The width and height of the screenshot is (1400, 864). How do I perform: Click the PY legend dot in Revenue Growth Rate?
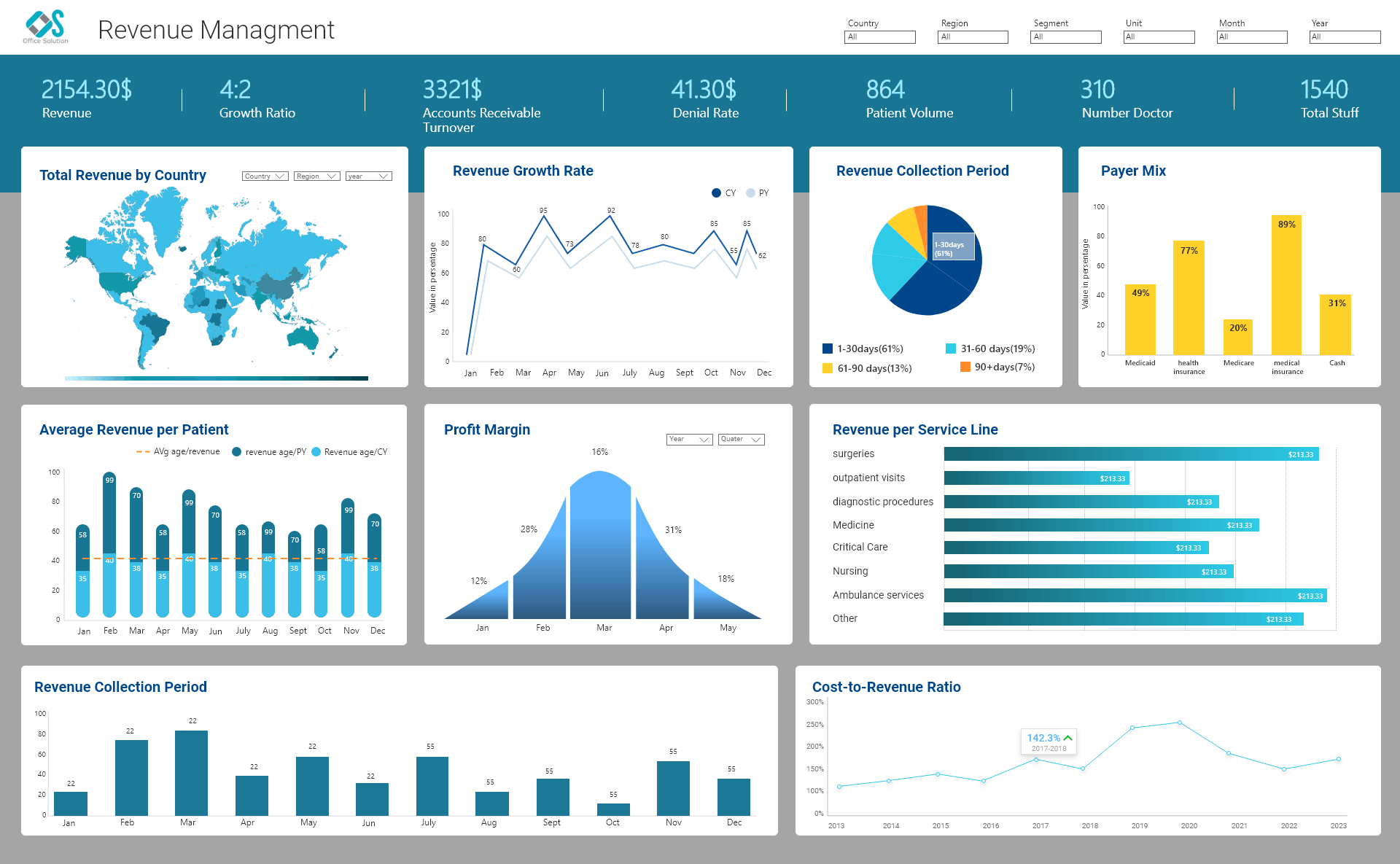(750, 193)
